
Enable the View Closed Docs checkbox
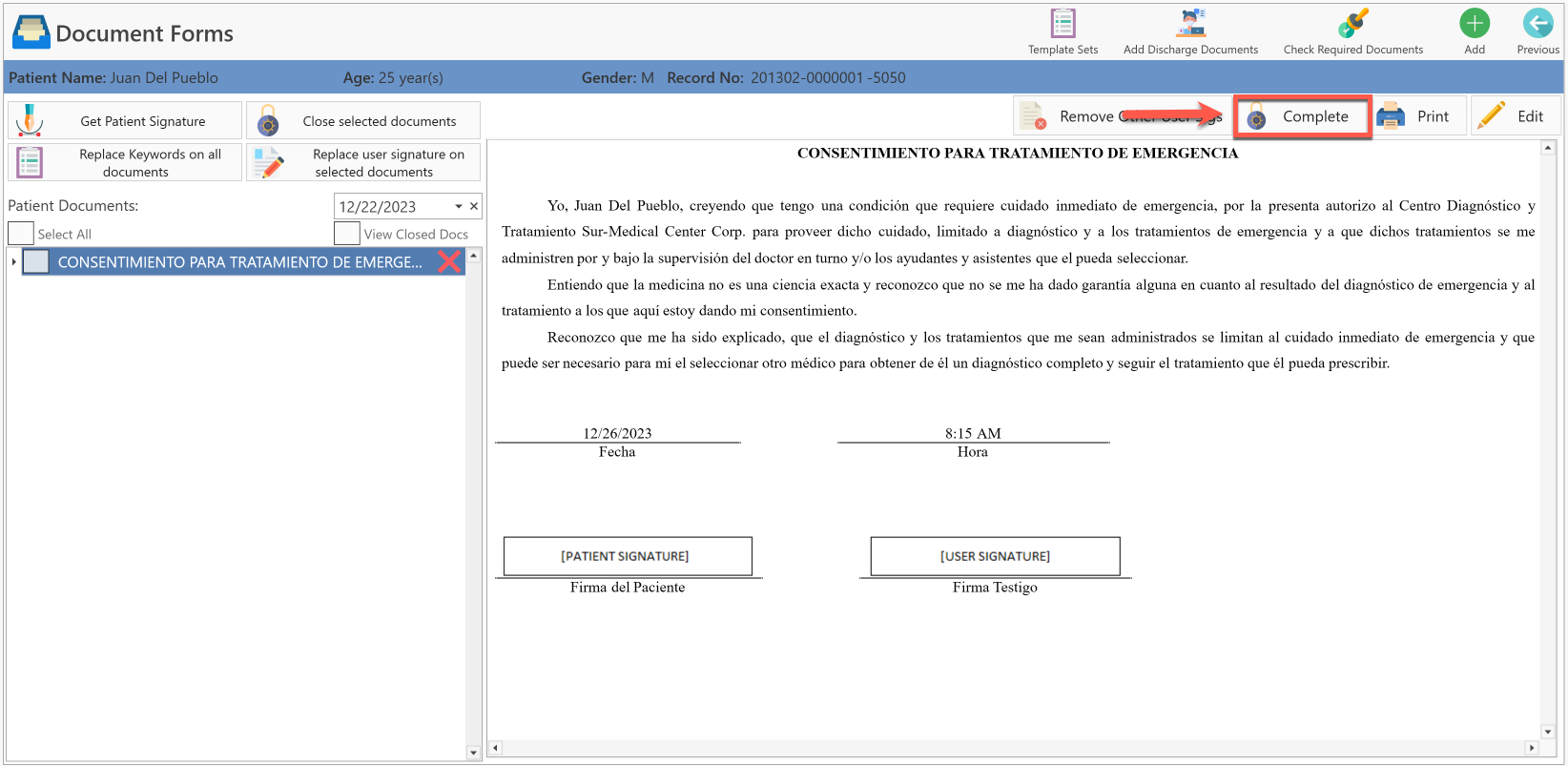347,234
